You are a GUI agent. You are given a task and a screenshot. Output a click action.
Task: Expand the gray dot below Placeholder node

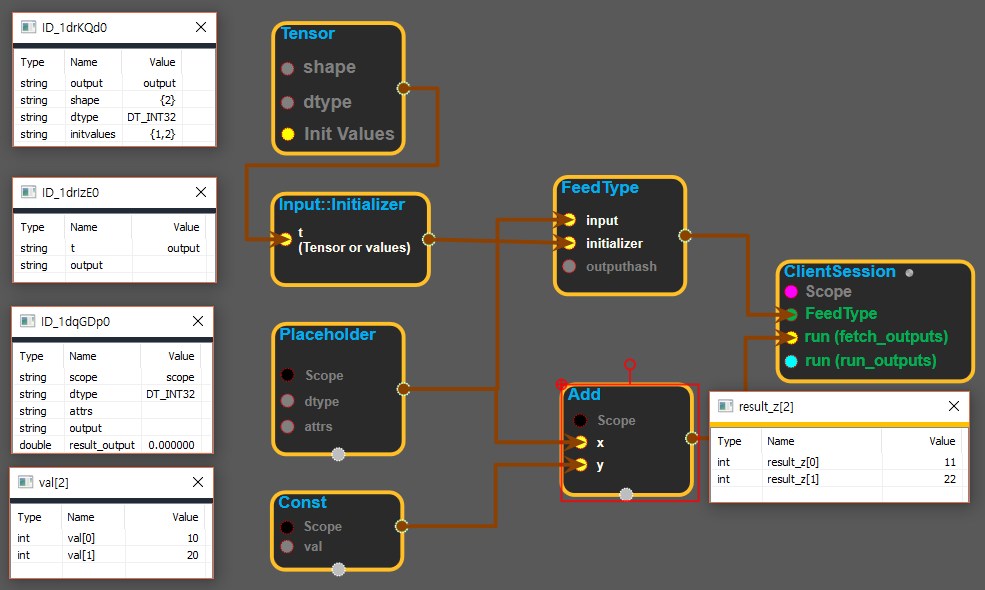[x=338, y=455]
